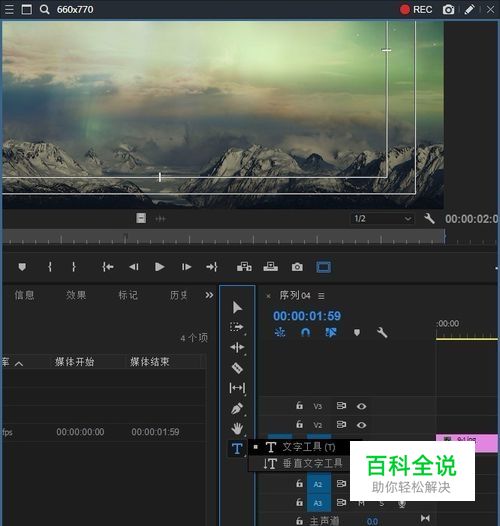Export frame camera icon
This screenshot has height=526, width=500.
(x=297, y=267)
